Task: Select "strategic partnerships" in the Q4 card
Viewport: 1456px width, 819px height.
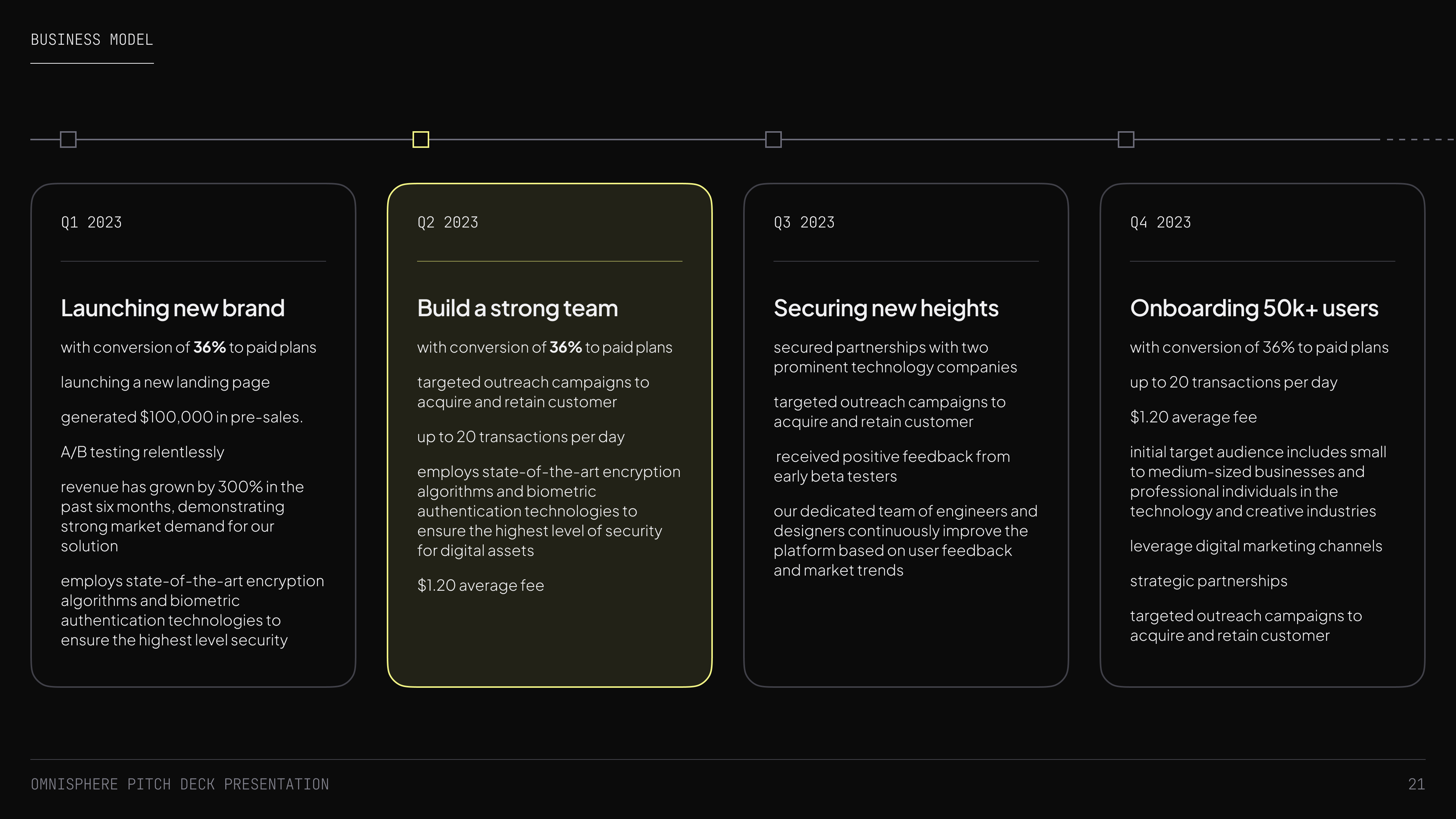Action: (x=1208, y=581)
